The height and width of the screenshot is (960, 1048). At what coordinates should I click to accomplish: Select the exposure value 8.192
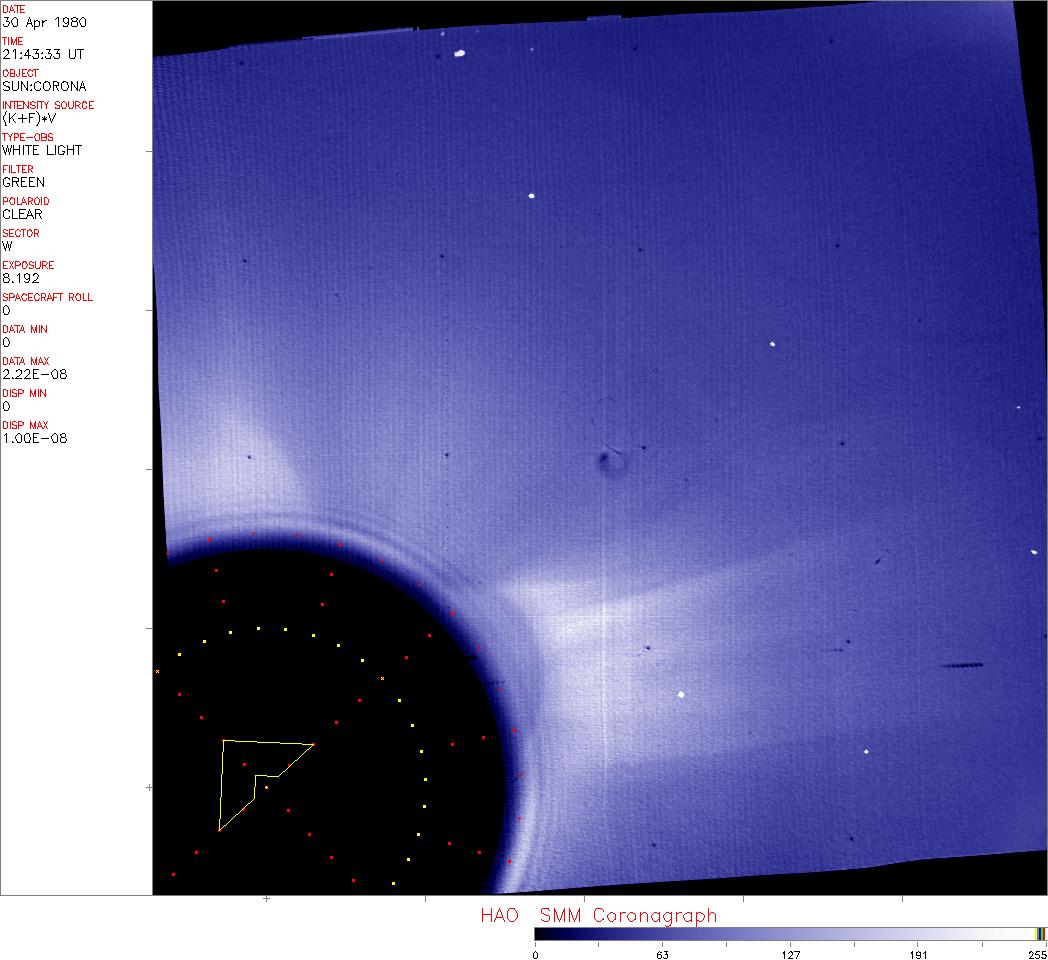[21, 278]
